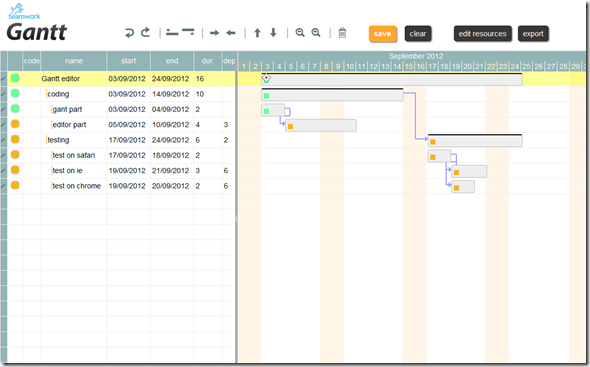Select the test on safari task name
The width and height of the screenshot is (590, 367).
point(74,155)
